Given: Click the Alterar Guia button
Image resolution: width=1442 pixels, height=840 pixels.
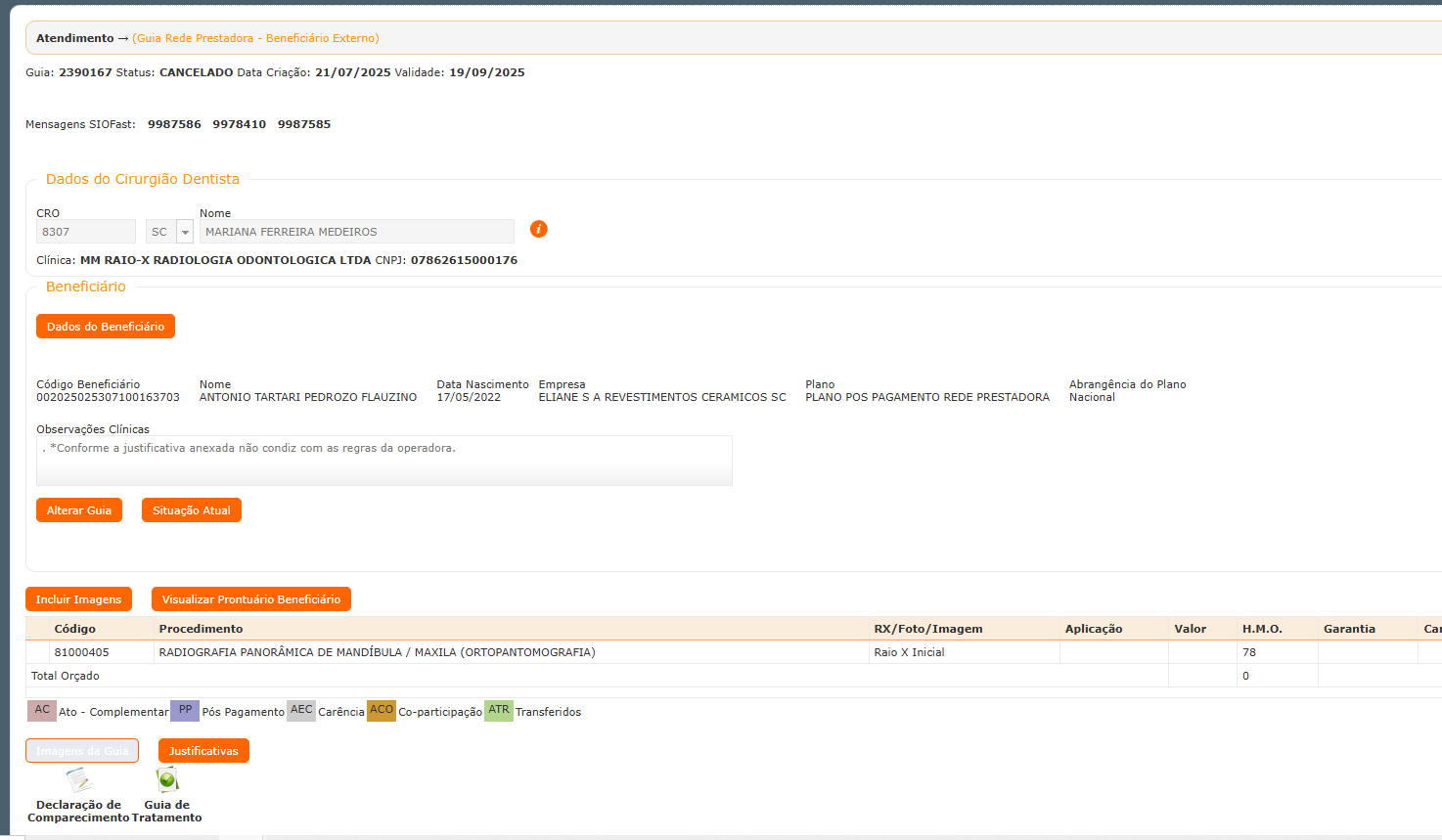Looking at the screenshot, I should coord(79,510).
